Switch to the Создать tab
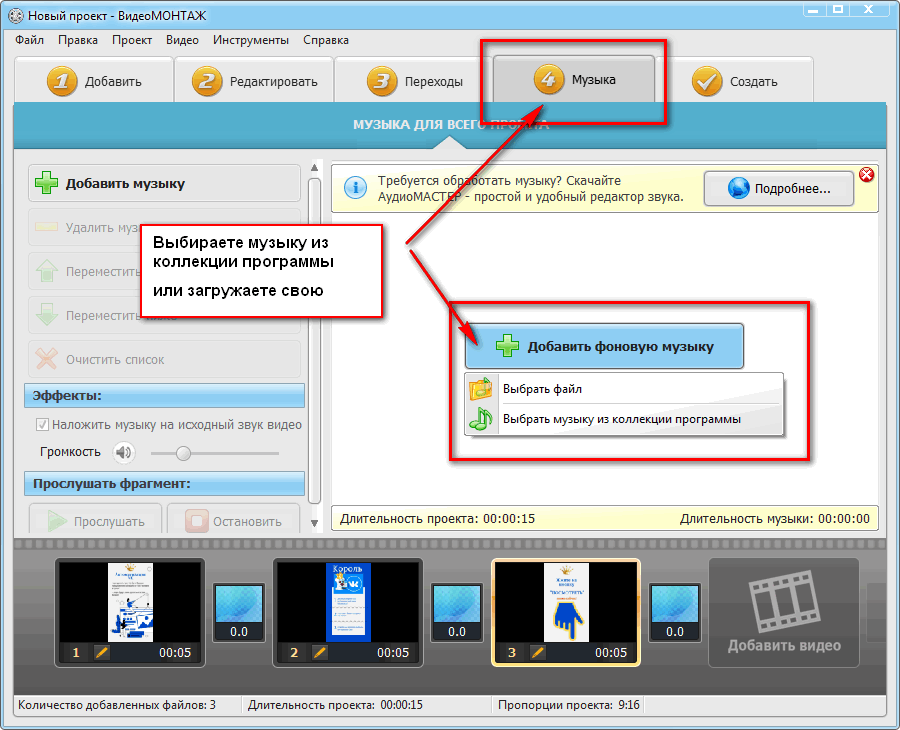 click(x=735, y=80)
